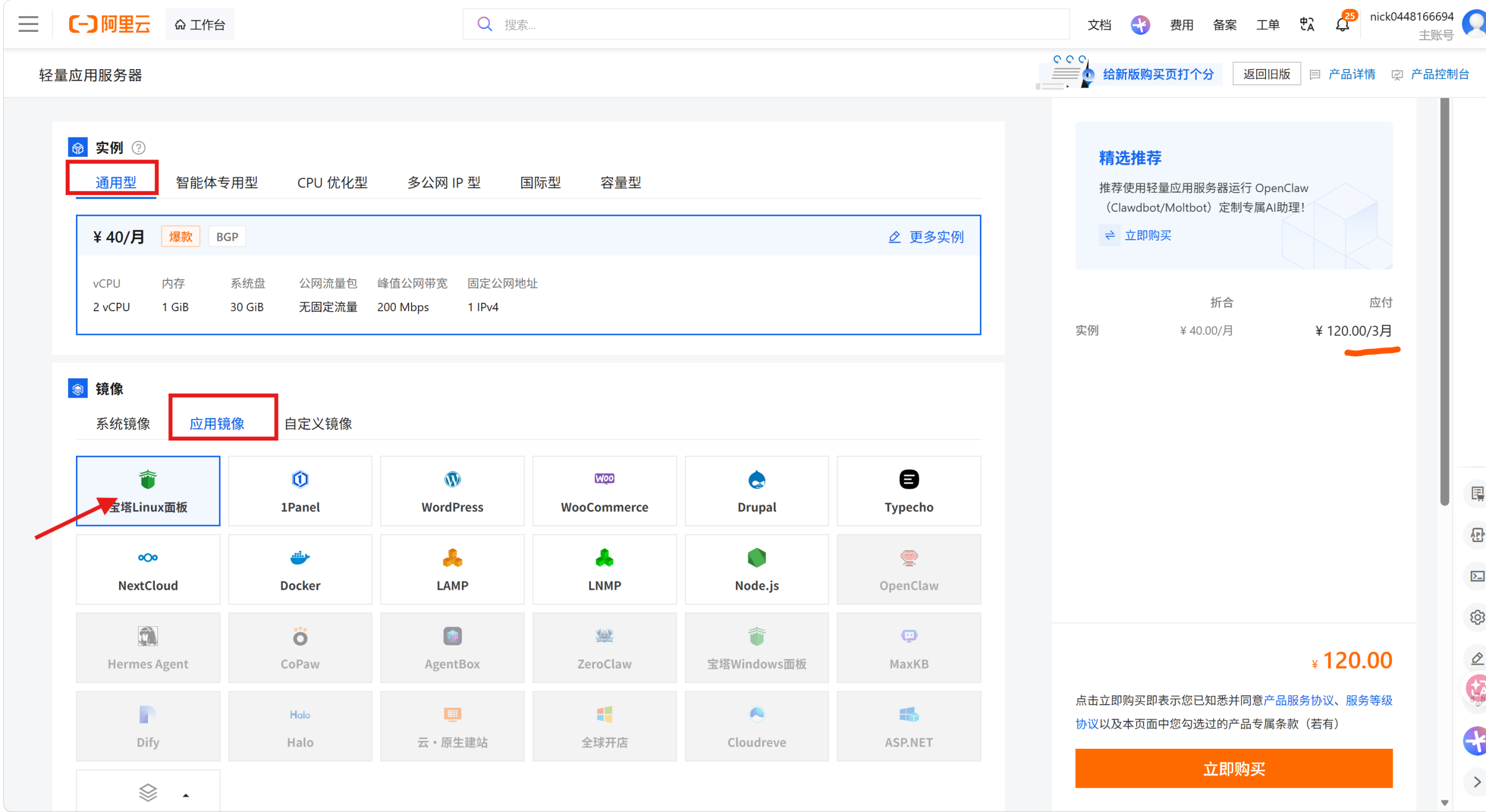
Task: Select the 全球开店 image card
Action: click(604, 726)
